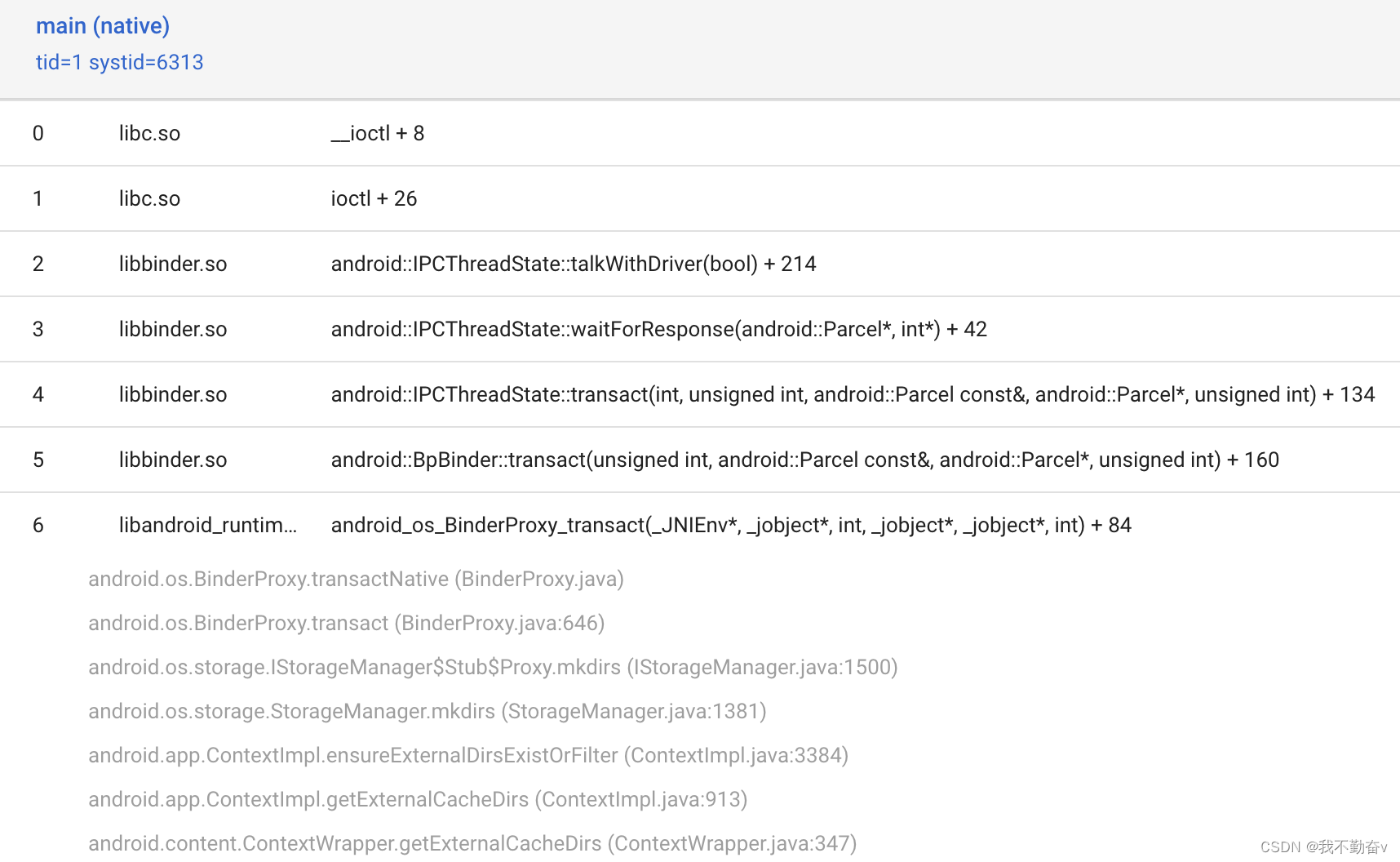Select the BpBinder::transact + 160 frame
Image resolution: width=1400 pixels, height=862 pixels.
(804, 460)
